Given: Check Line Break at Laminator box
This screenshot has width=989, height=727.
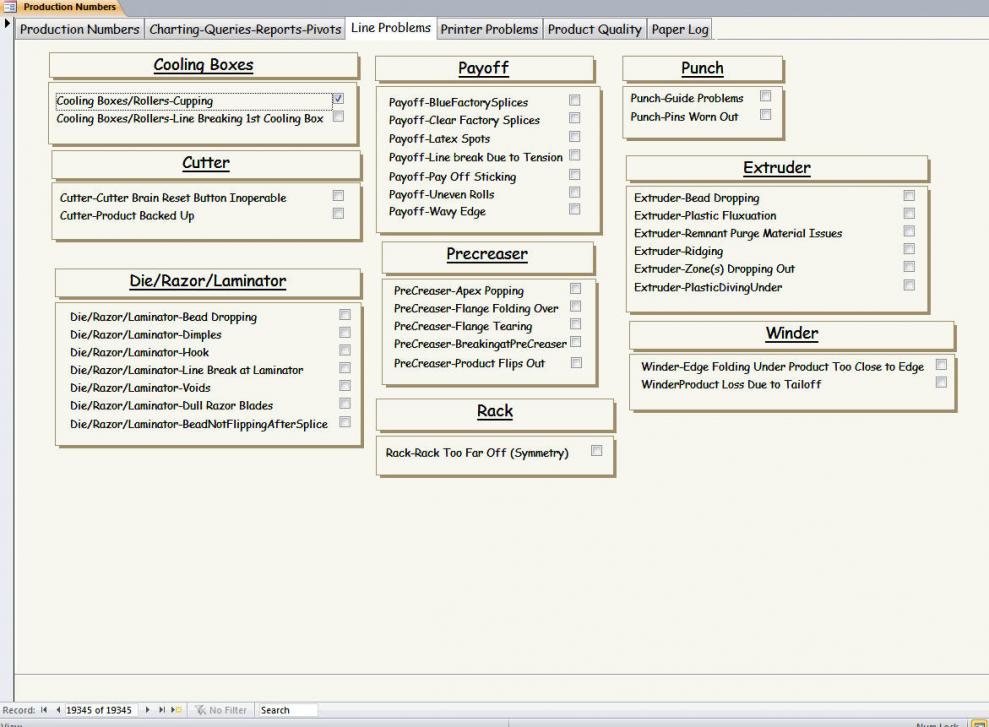Looking at the screenshot, I should pos(344,367).
